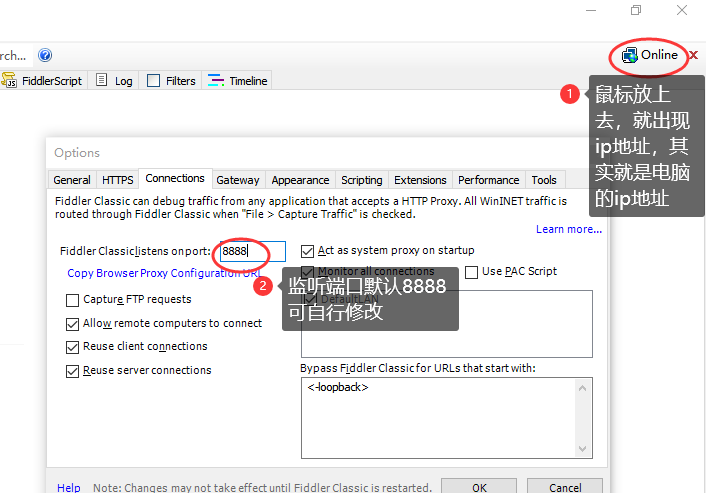Select the Connections options tab
706x493 pixels.
[175, 178]
